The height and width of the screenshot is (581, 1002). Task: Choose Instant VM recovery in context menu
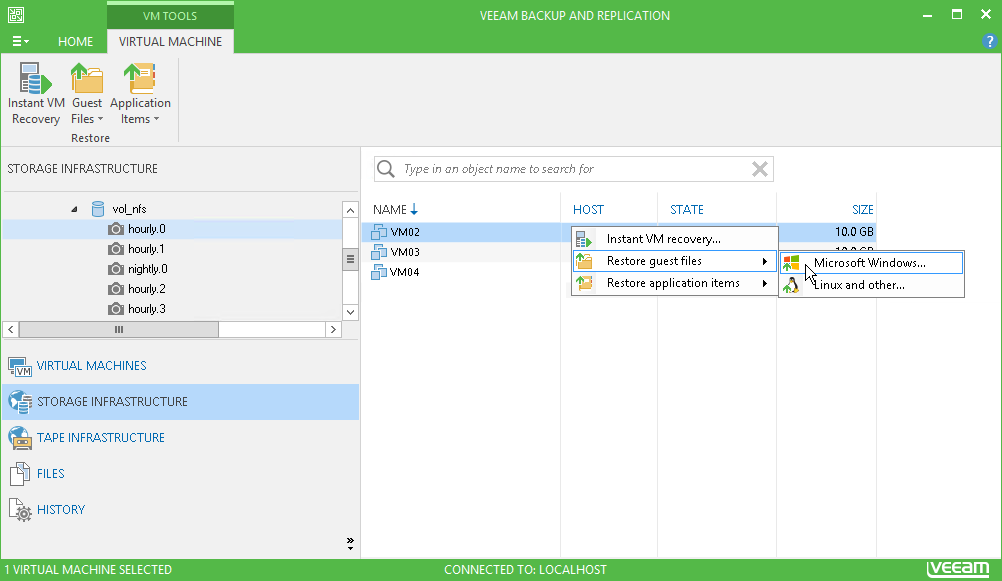(674, 239)
